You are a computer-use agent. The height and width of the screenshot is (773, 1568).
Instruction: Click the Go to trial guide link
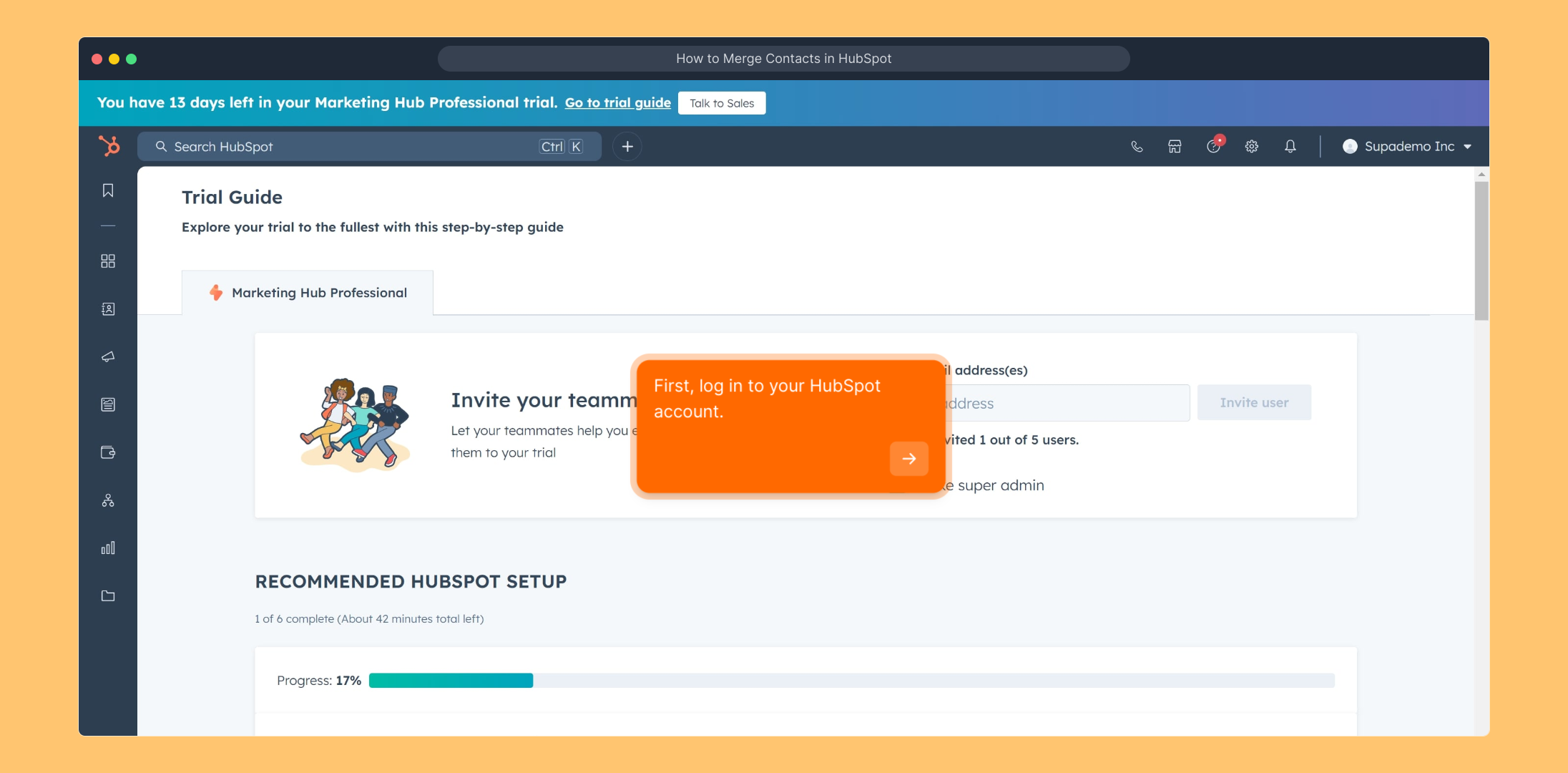tap(618, 103)
